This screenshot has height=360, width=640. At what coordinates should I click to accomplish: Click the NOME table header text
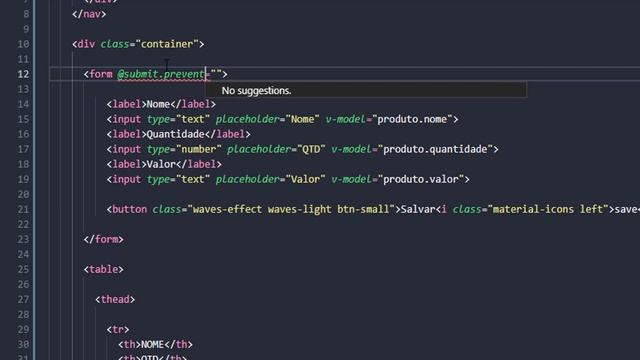tap(152, 344)
